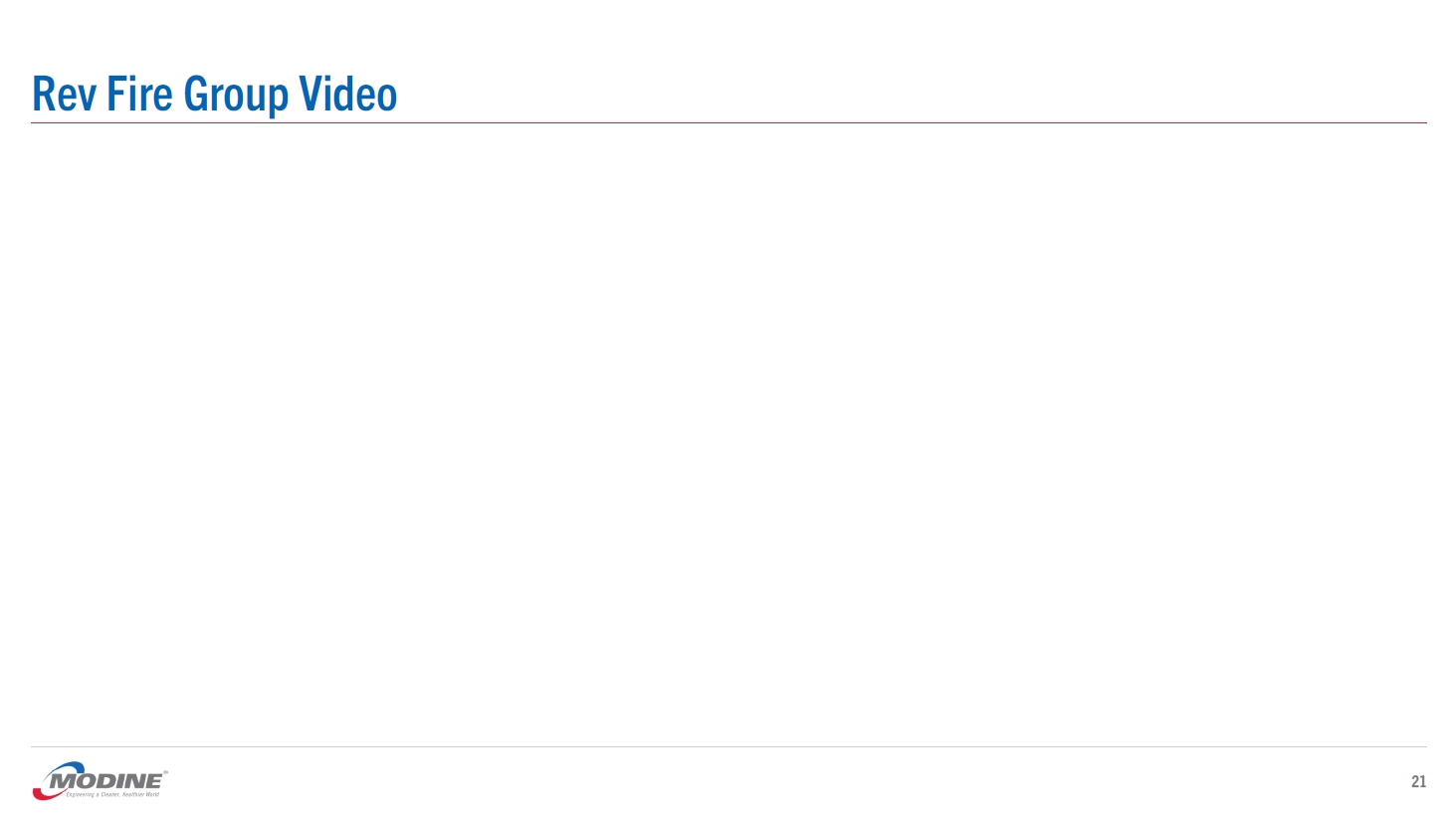
Task: Click the slide number 21
Action: (1418, 782)
